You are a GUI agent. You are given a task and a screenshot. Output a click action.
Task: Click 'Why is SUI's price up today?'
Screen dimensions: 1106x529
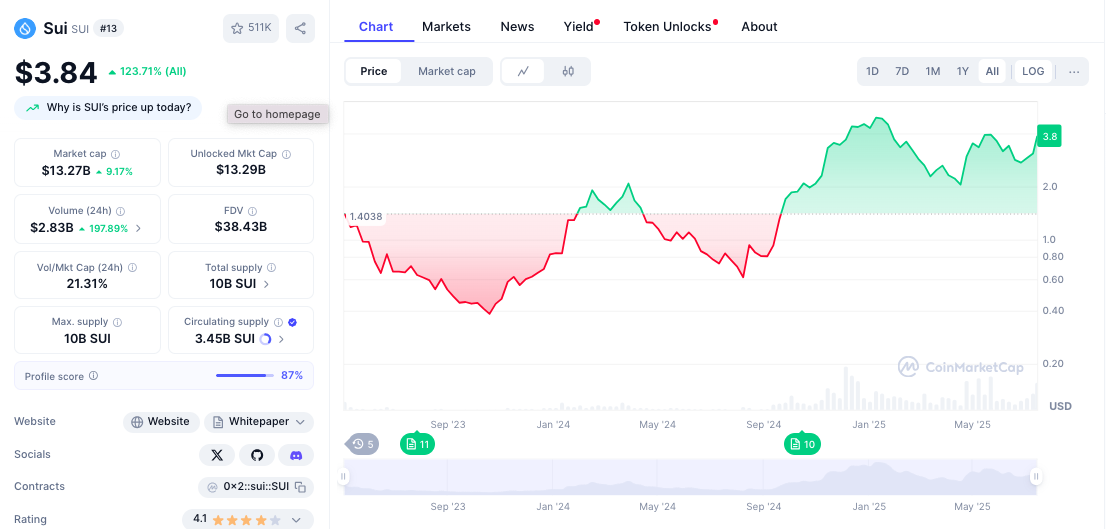pos(108,108)
